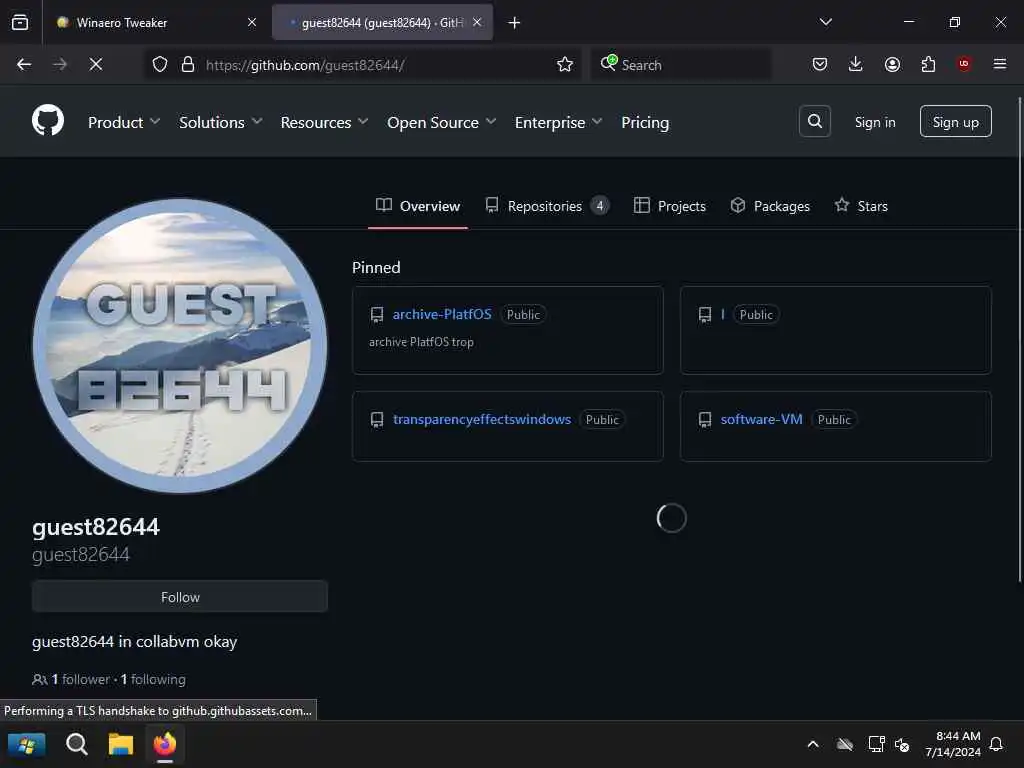List all tabs with the chevron
Viewport: 1024px width, 768px height.
[x=825, y=22]
